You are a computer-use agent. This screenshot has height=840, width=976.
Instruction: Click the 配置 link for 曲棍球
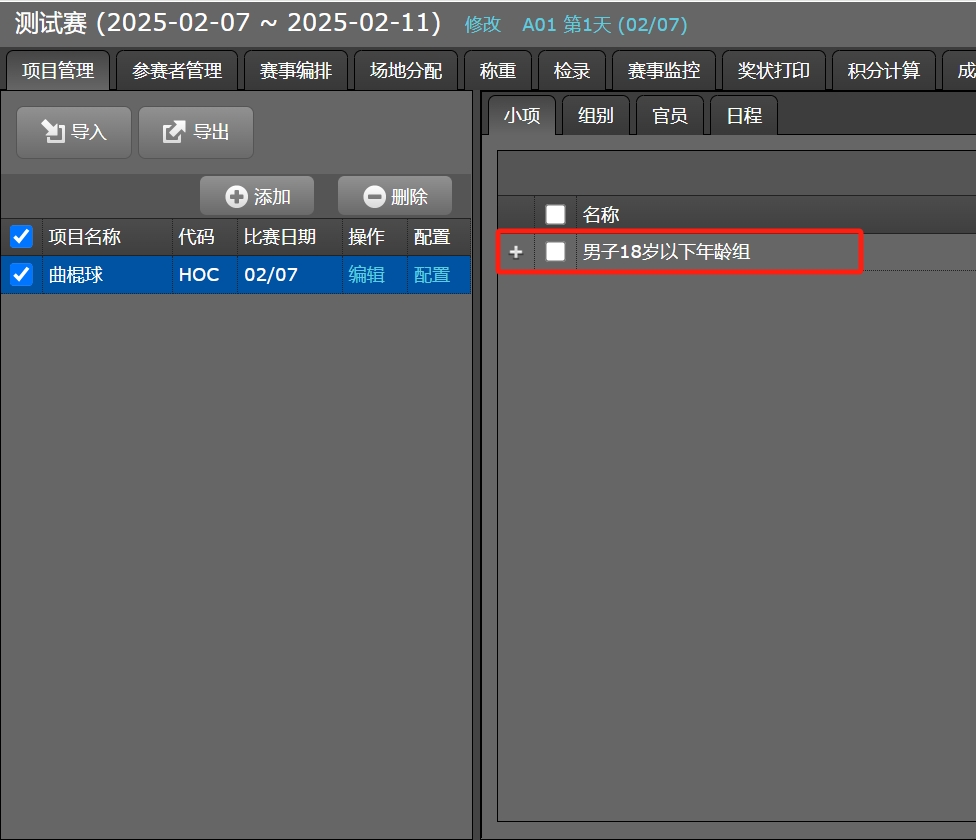pyautogui.click(x=432, y=274)
